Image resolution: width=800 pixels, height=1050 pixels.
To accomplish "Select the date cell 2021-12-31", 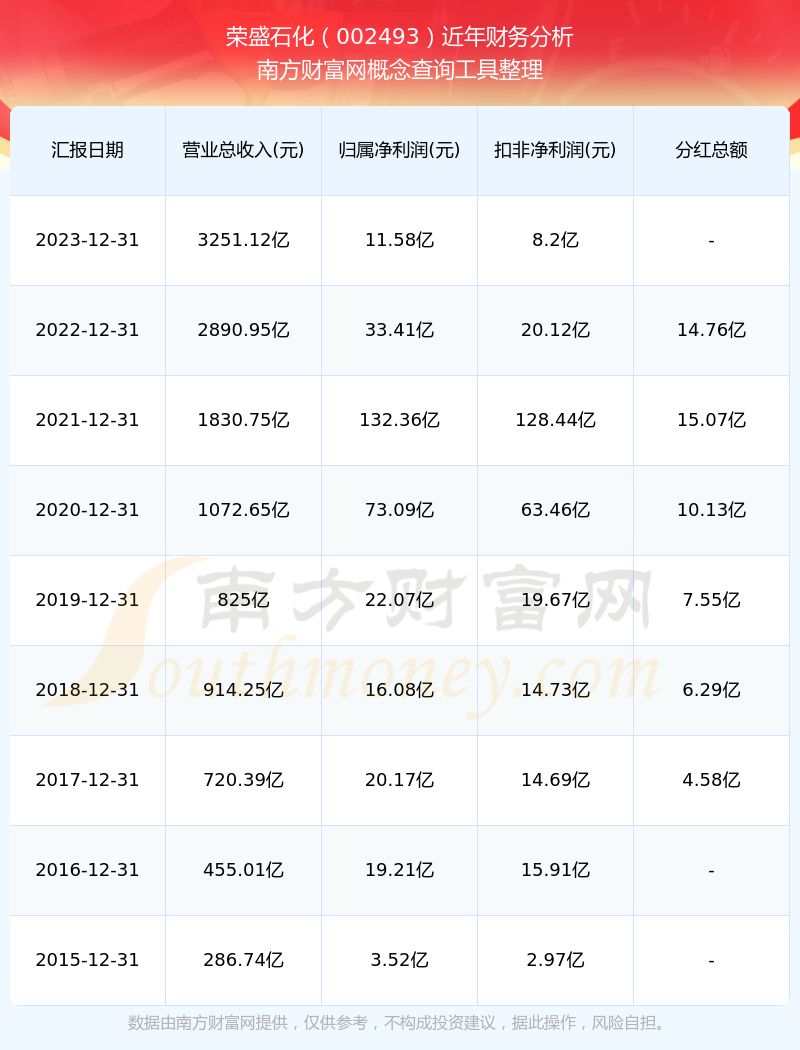I will [x=88, y=420].
